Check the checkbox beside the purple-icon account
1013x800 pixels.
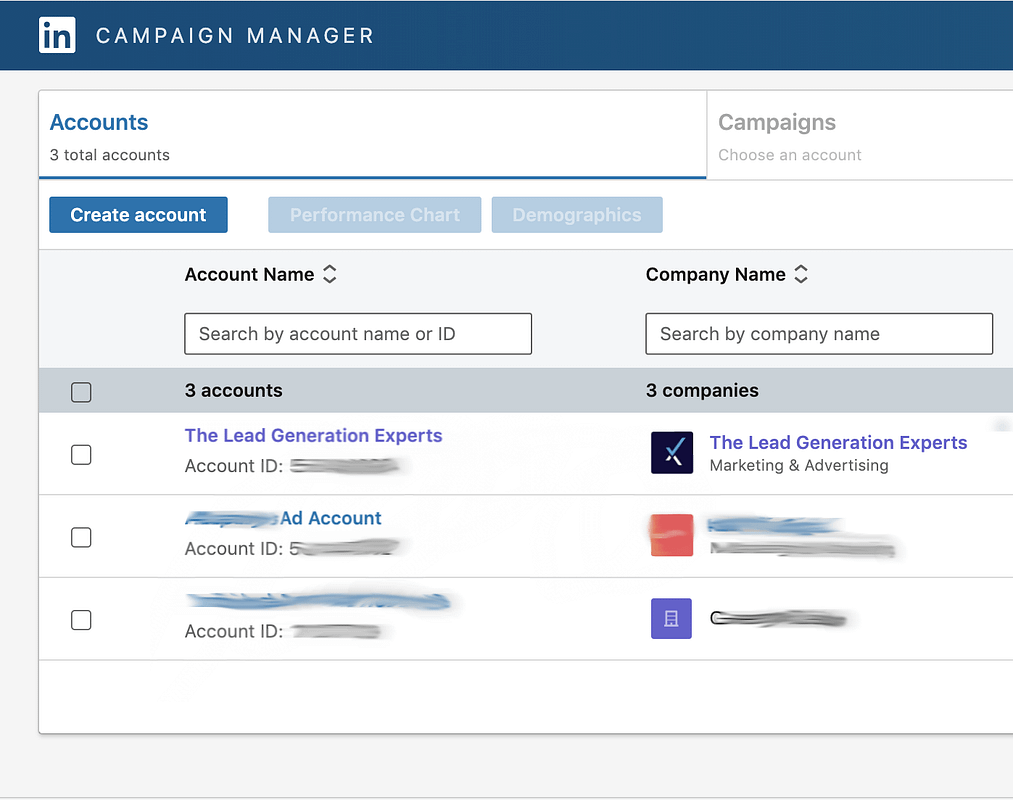pos(81,620)
